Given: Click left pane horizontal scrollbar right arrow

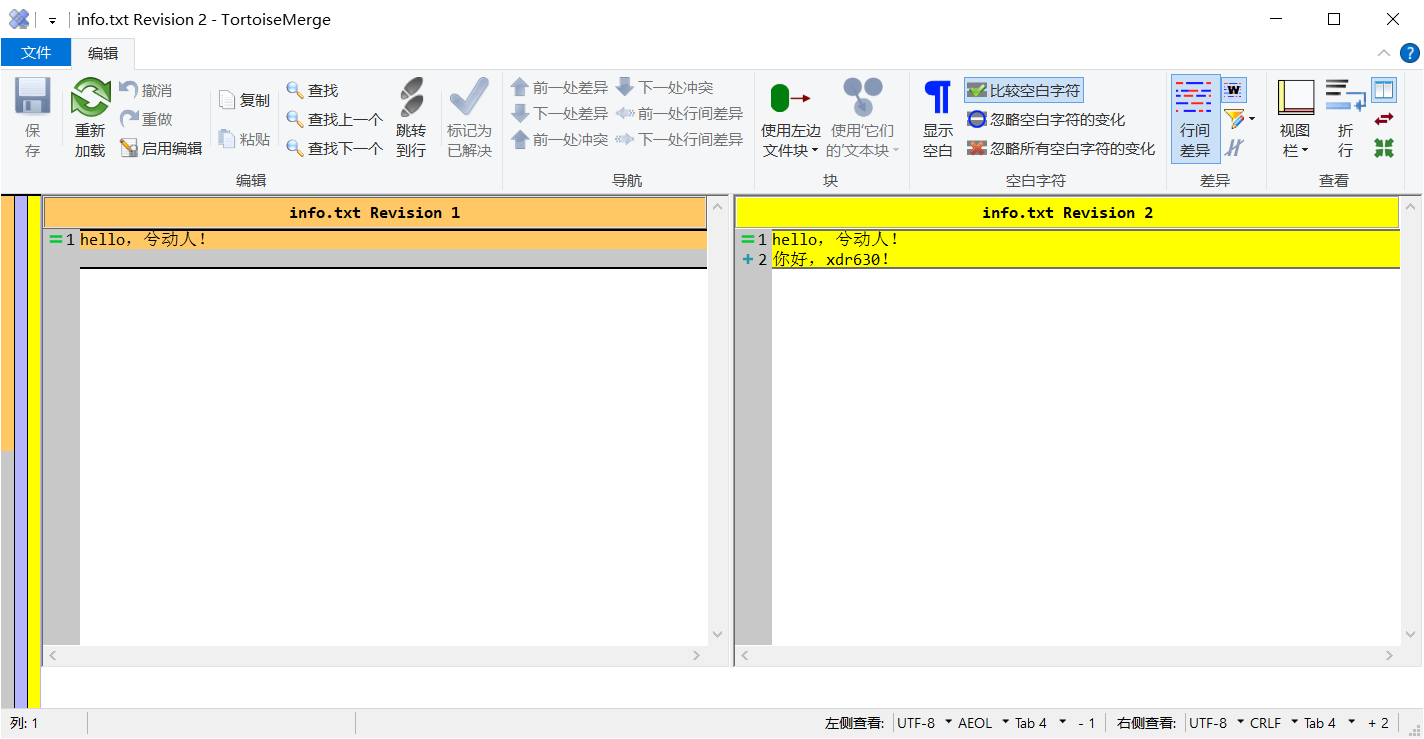Looking at the screenshot, I should (x=697, y=656).
